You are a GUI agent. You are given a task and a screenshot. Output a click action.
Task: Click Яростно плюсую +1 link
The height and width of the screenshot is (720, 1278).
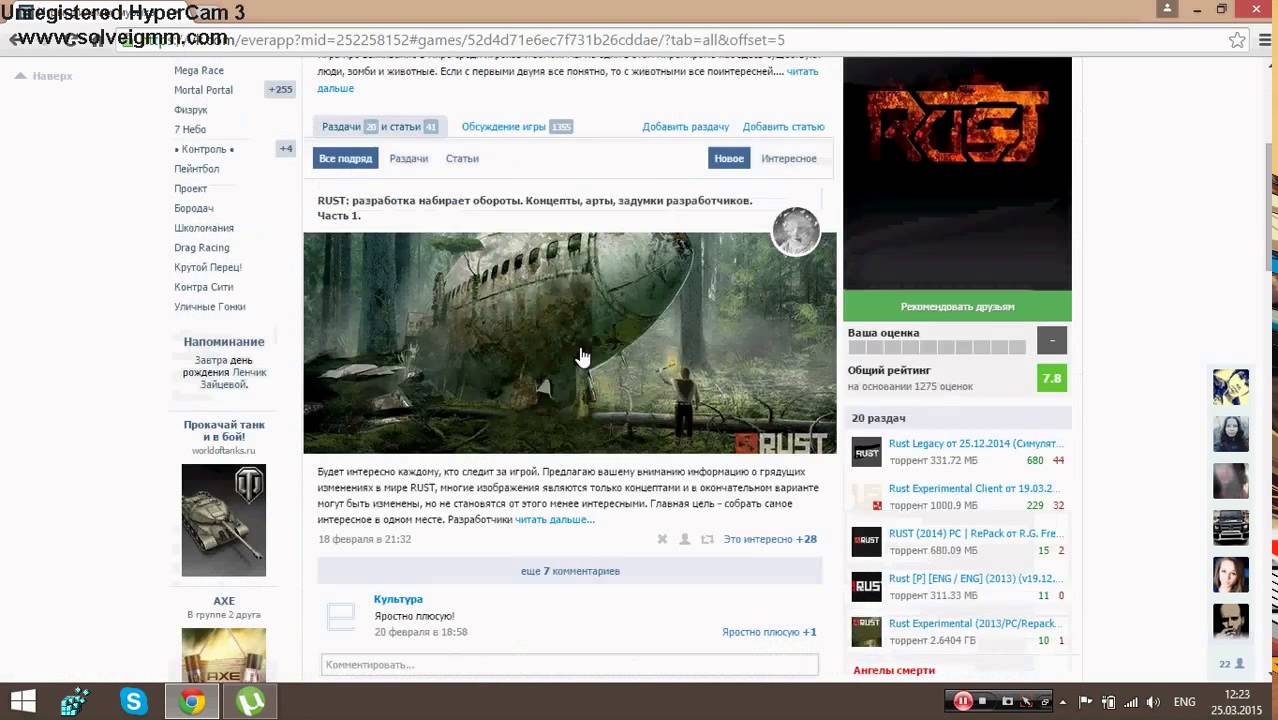click(769, 632)
